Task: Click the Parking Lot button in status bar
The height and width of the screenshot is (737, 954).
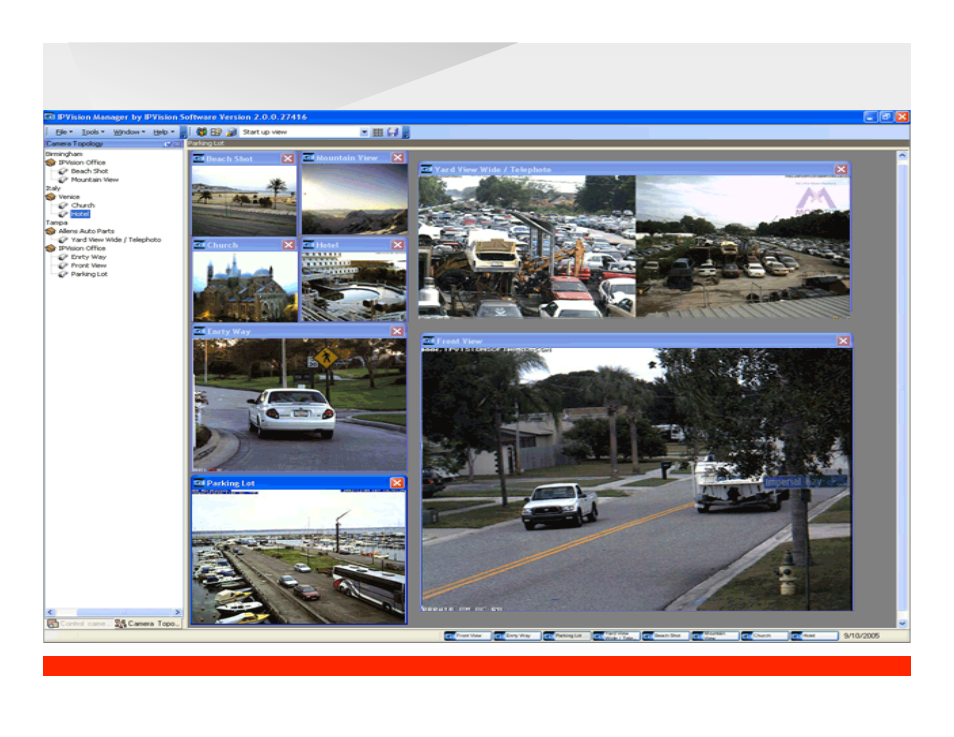Action: point(566,636)
